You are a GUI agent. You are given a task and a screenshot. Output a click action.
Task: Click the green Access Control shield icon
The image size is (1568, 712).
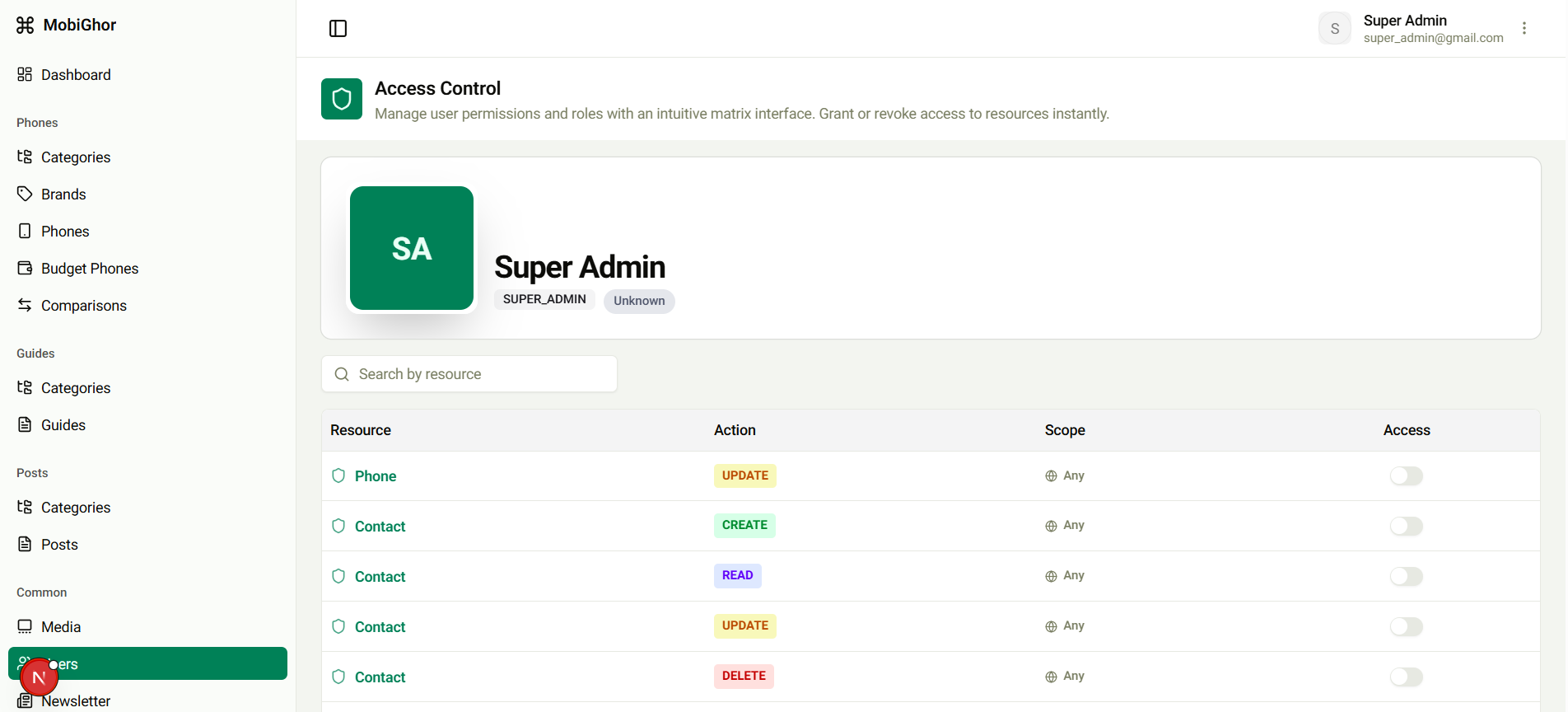[342, 99]
